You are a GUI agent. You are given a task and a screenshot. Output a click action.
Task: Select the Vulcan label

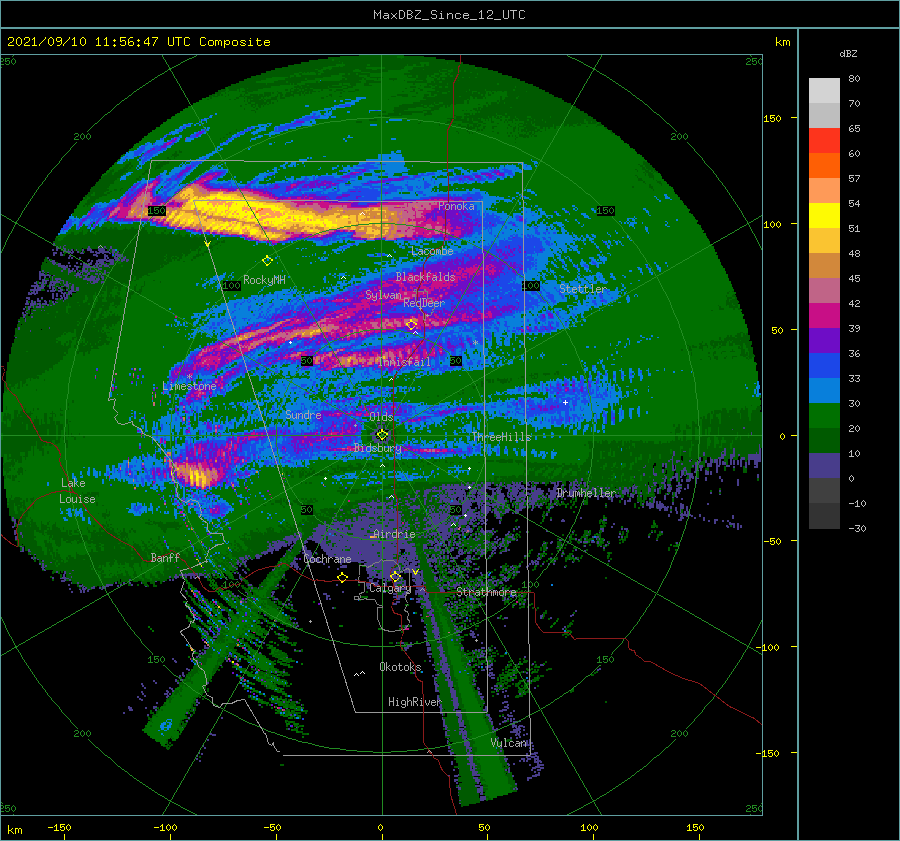coord(509,743)
